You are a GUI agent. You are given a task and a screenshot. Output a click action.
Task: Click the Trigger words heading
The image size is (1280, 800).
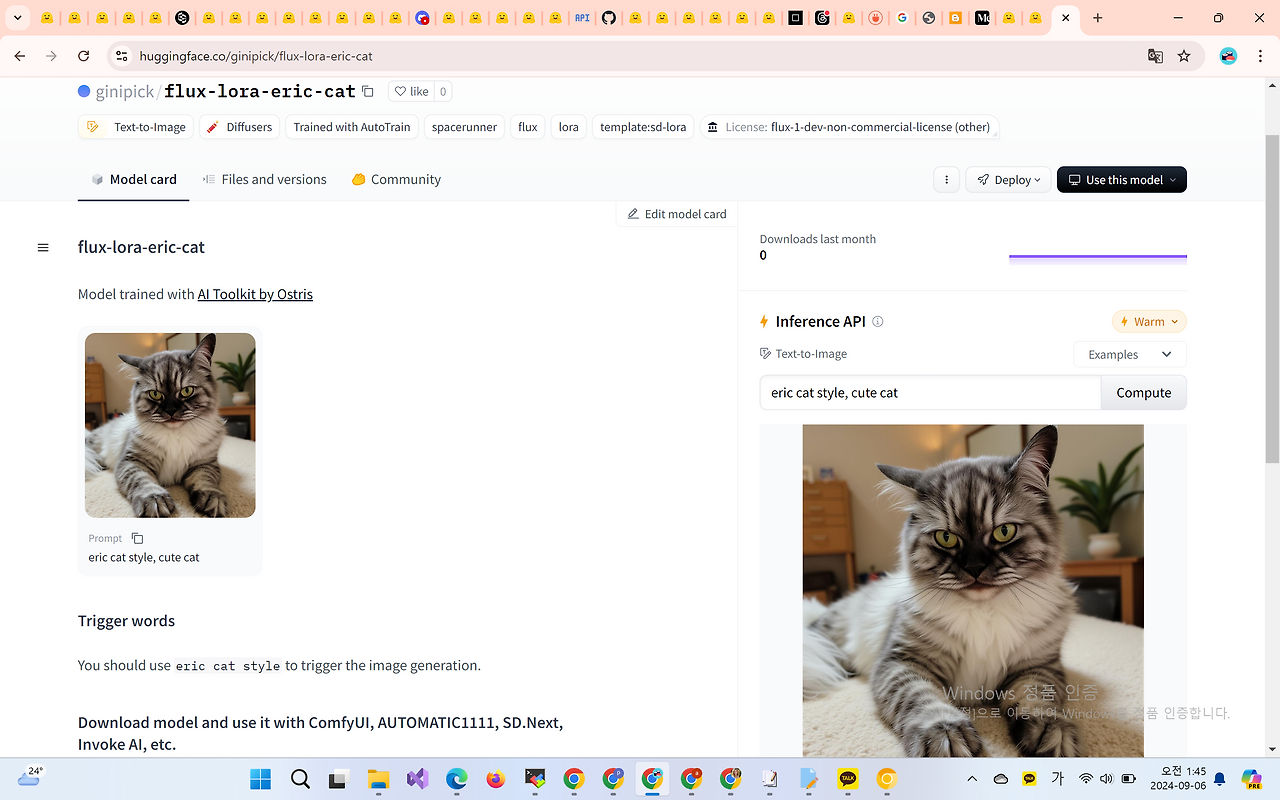(x=126, y=621)
